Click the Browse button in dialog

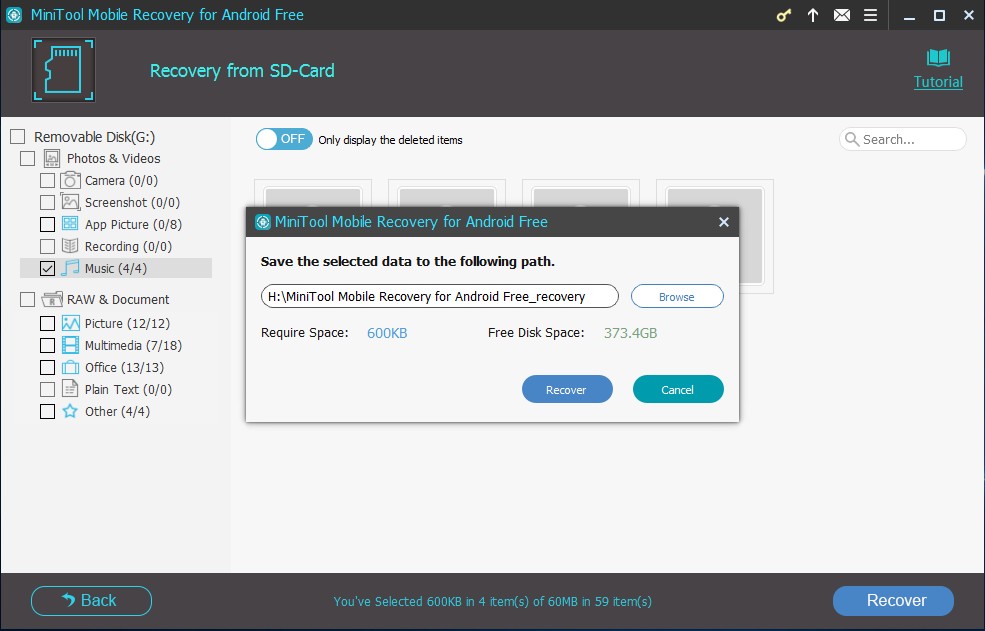(x=677, y=297)
